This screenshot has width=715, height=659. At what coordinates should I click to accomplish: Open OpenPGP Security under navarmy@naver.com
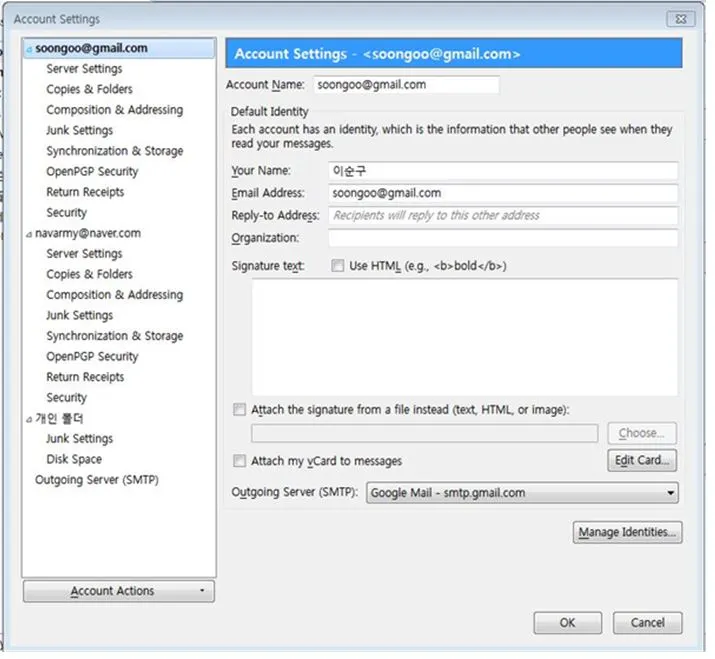click(92, 356)
